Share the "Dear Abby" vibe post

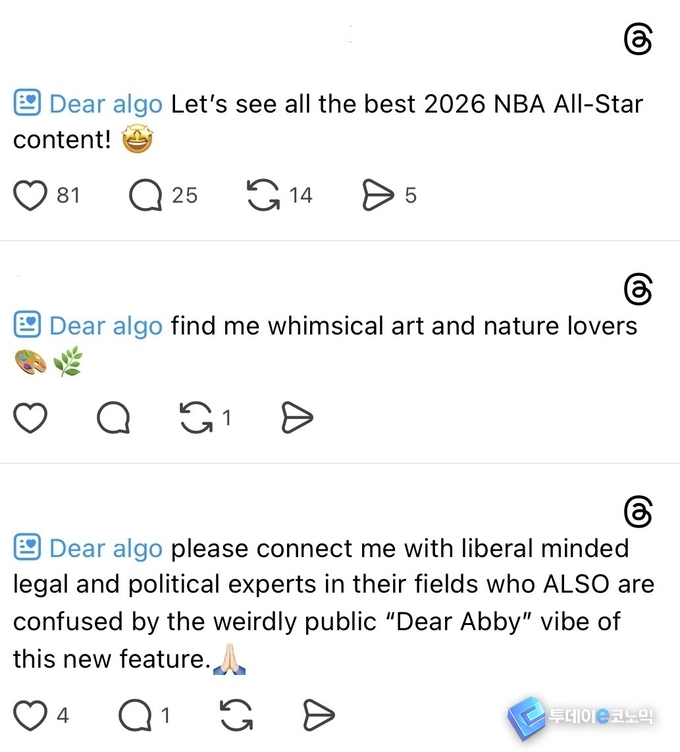tap(318, 715)
